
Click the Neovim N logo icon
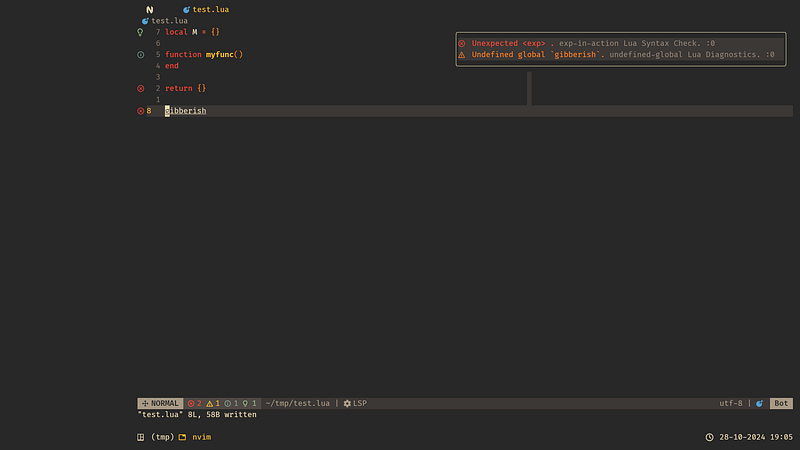point(149,10)
